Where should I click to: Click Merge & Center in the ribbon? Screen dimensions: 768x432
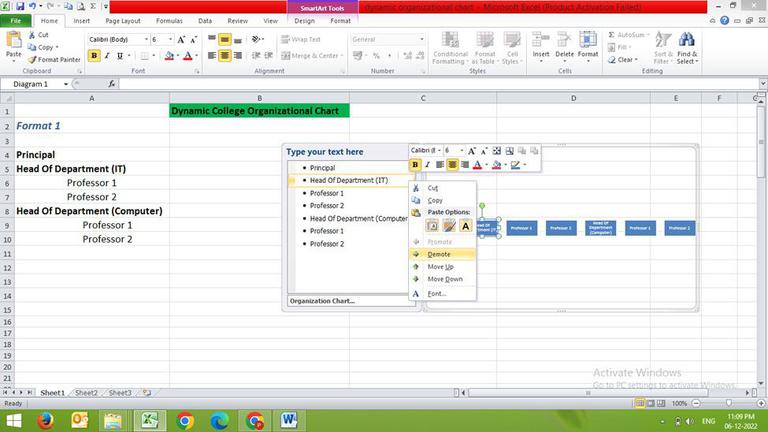pos(312,56)
